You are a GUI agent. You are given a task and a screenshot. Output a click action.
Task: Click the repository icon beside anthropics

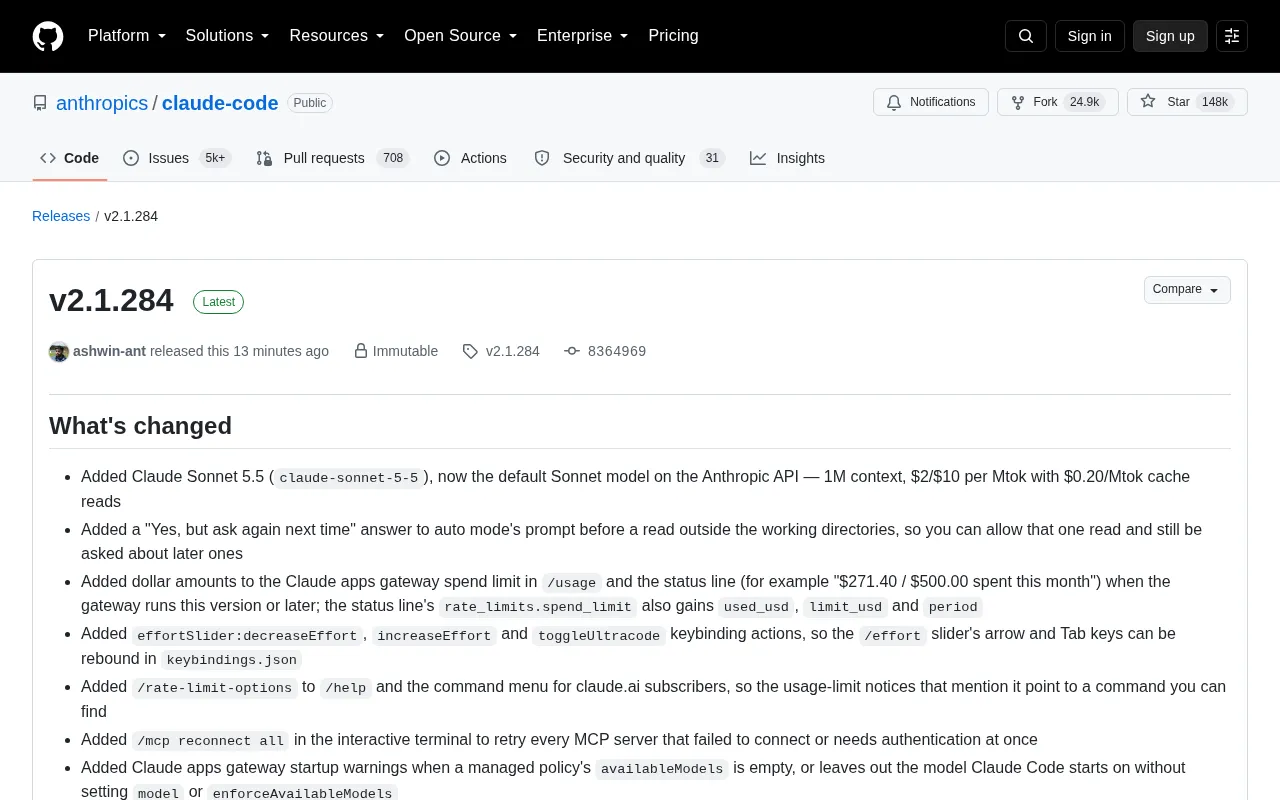(x=40, y=103)
